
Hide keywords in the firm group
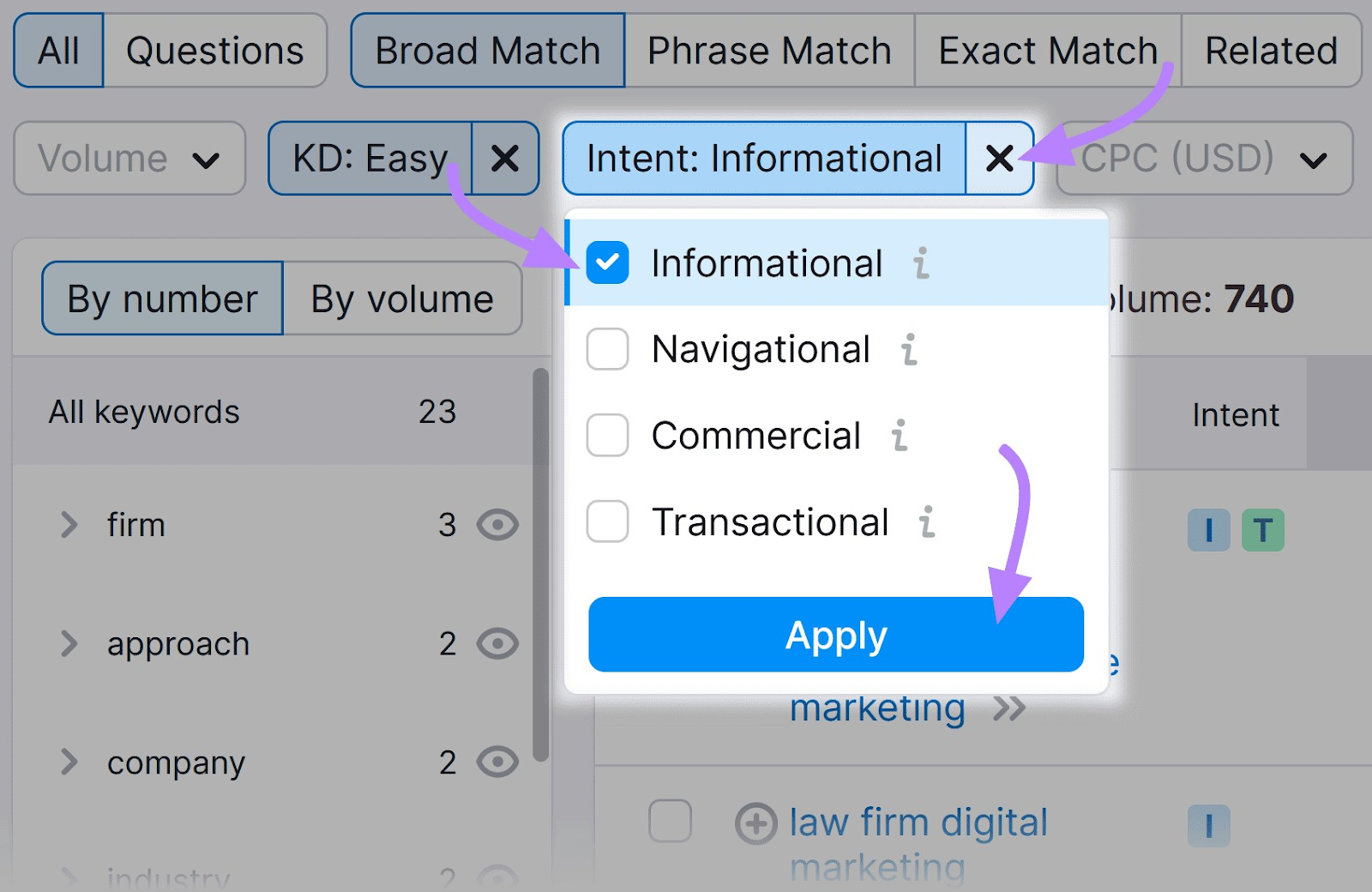click(x=499, y=525)
